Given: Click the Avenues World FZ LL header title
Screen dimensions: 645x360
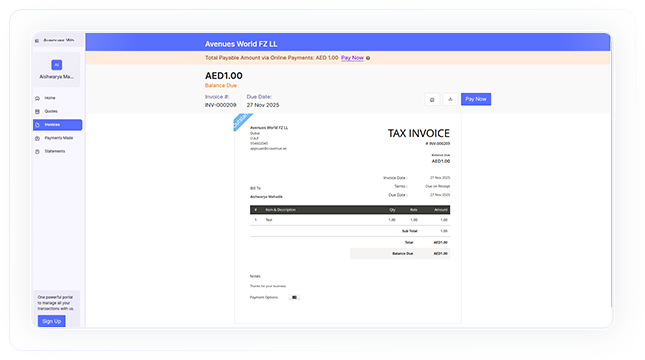Looking at the screenshot, I should 241,44.
